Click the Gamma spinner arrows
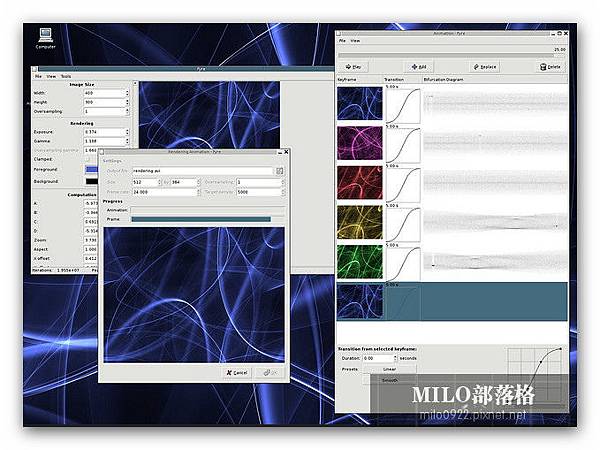The width and height of the screenshot is (600, 450). click(127, 141)
